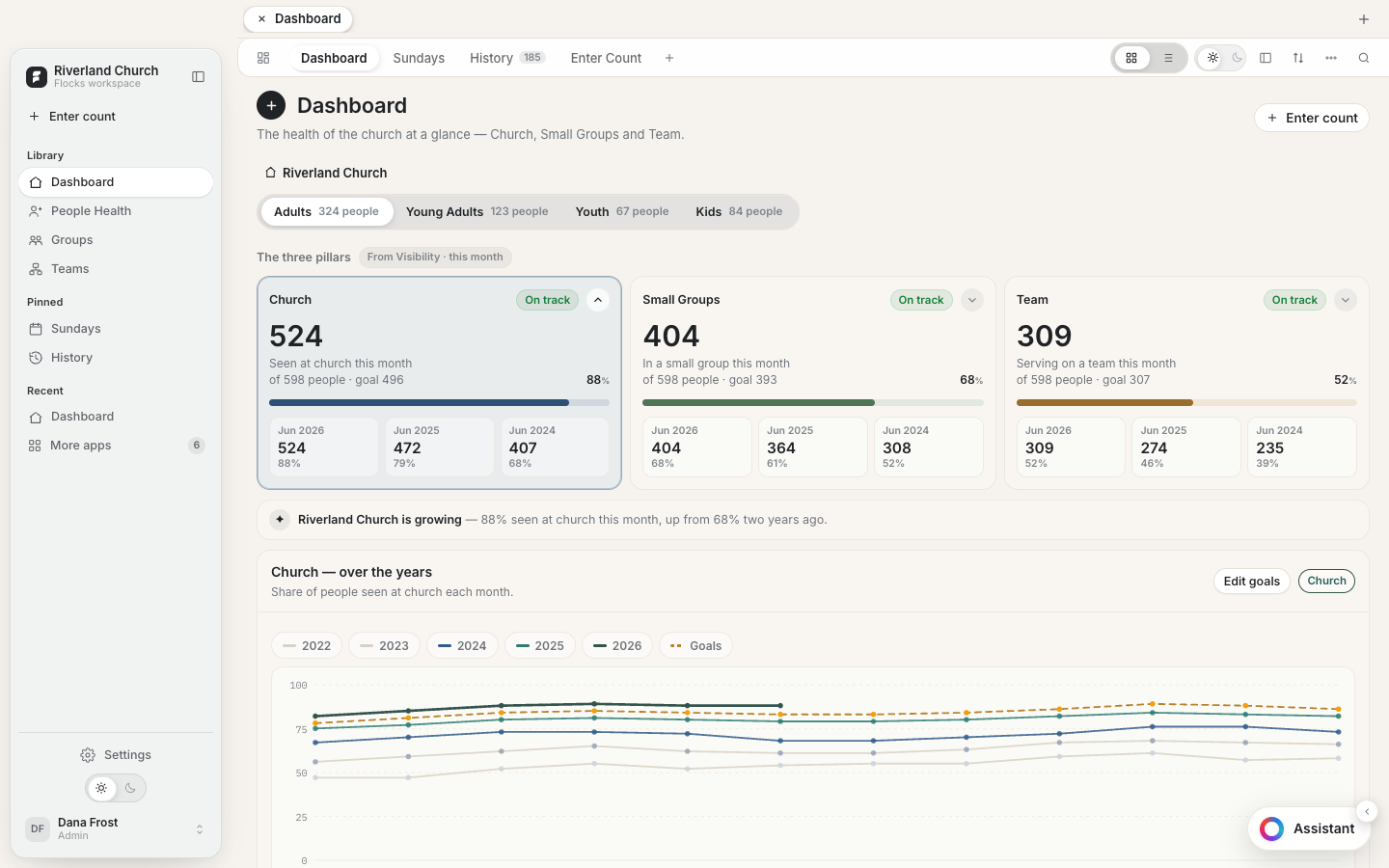This screenshot has width=1389, height=868.
Task: Switch to dark mode in the top toolbar
Action: click(x=1237, y=58)
